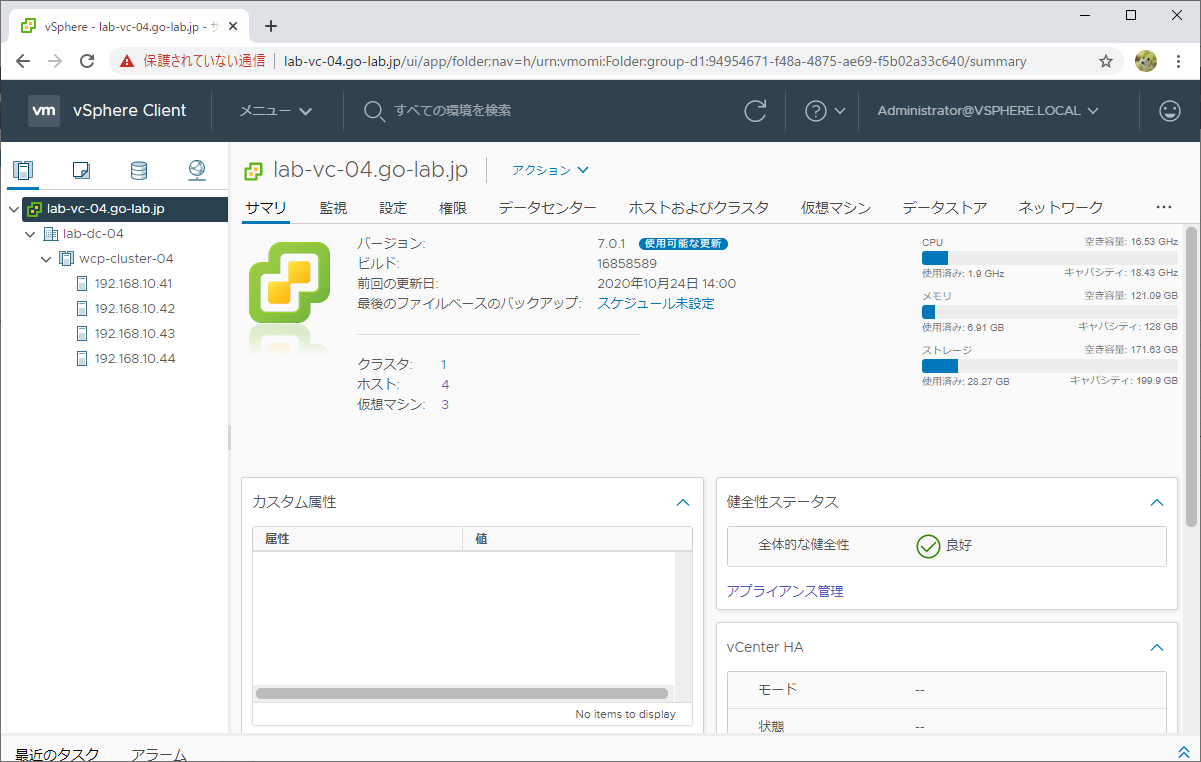This screenshot has width=1201, height=762.
Task: Show more tabs via ellipsis
Action: [x=1163, y=208]
